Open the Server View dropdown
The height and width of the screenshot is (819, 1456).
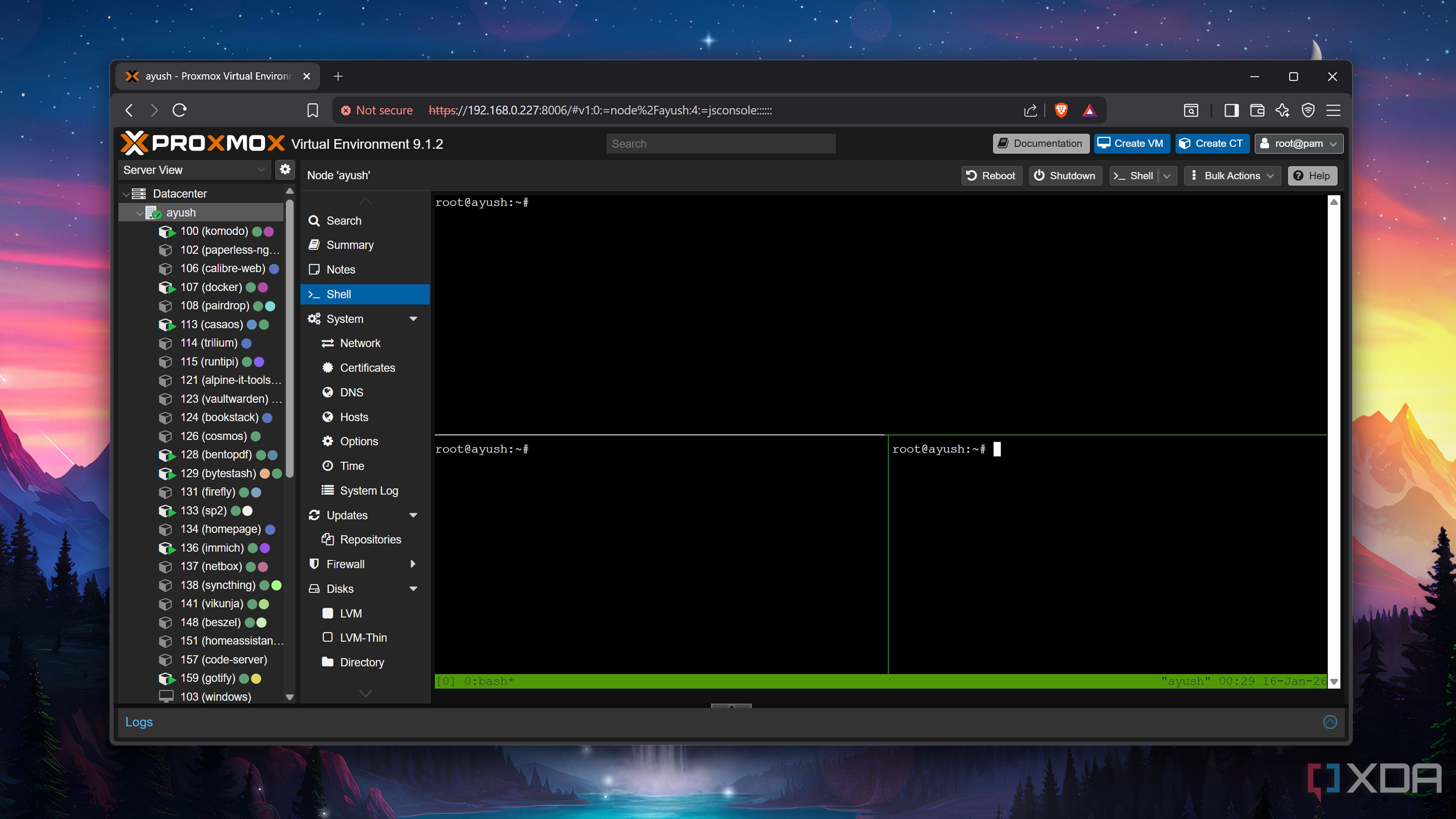tap(194, 169)
